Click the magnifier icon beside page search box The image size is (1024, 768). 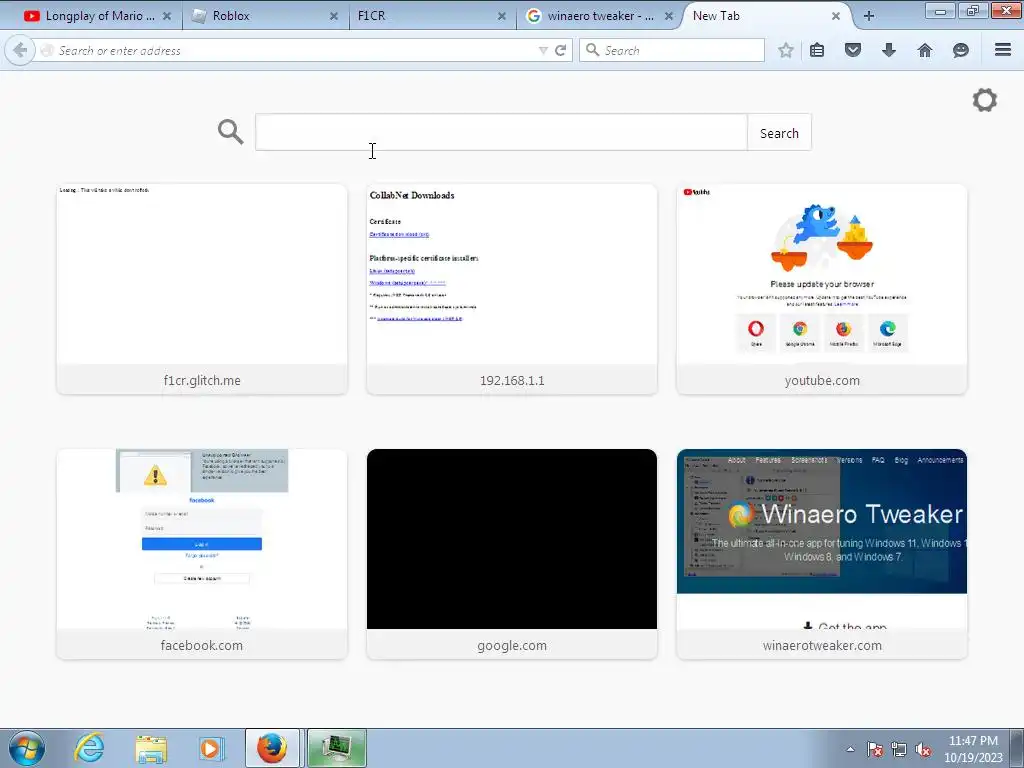click(231, 132)
